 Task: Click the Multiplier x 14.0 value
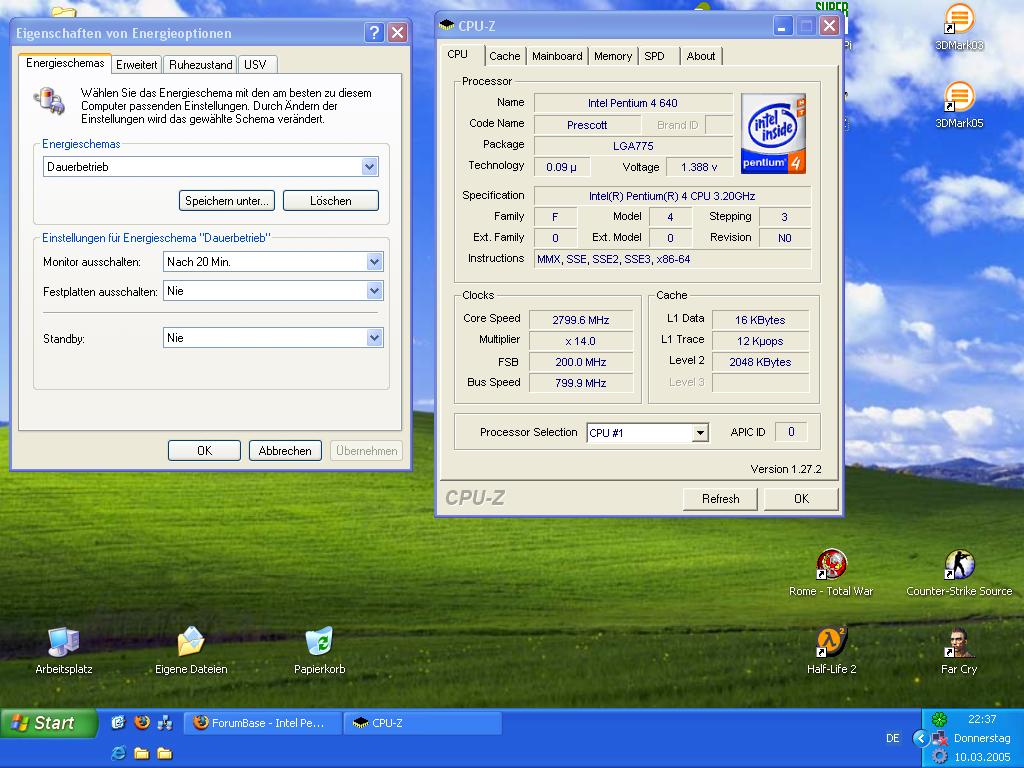[581, 341]
